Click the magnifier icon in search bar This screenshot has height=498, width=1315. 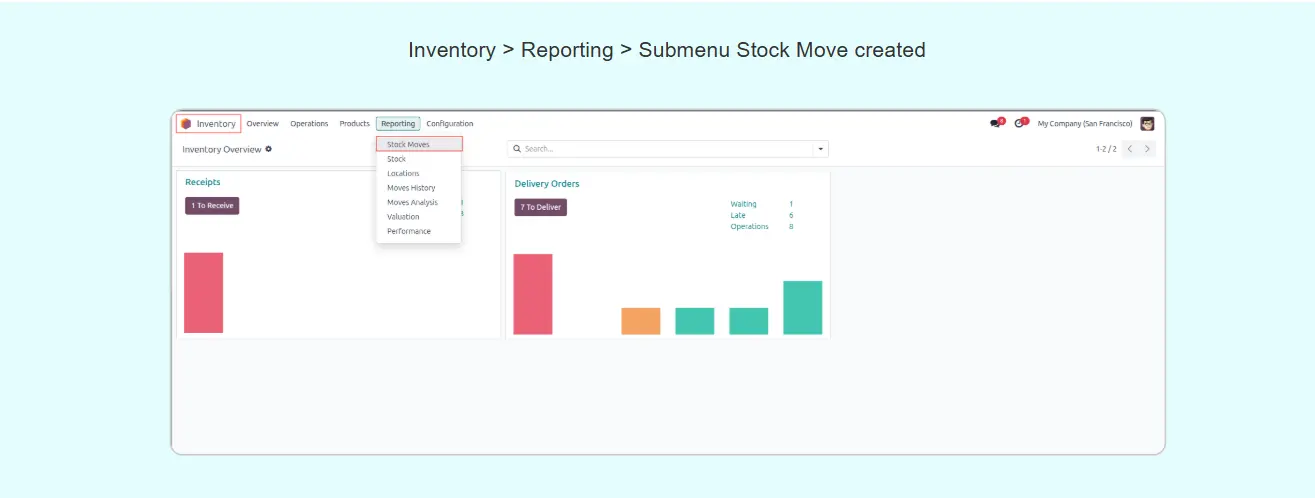pos(517,149)
